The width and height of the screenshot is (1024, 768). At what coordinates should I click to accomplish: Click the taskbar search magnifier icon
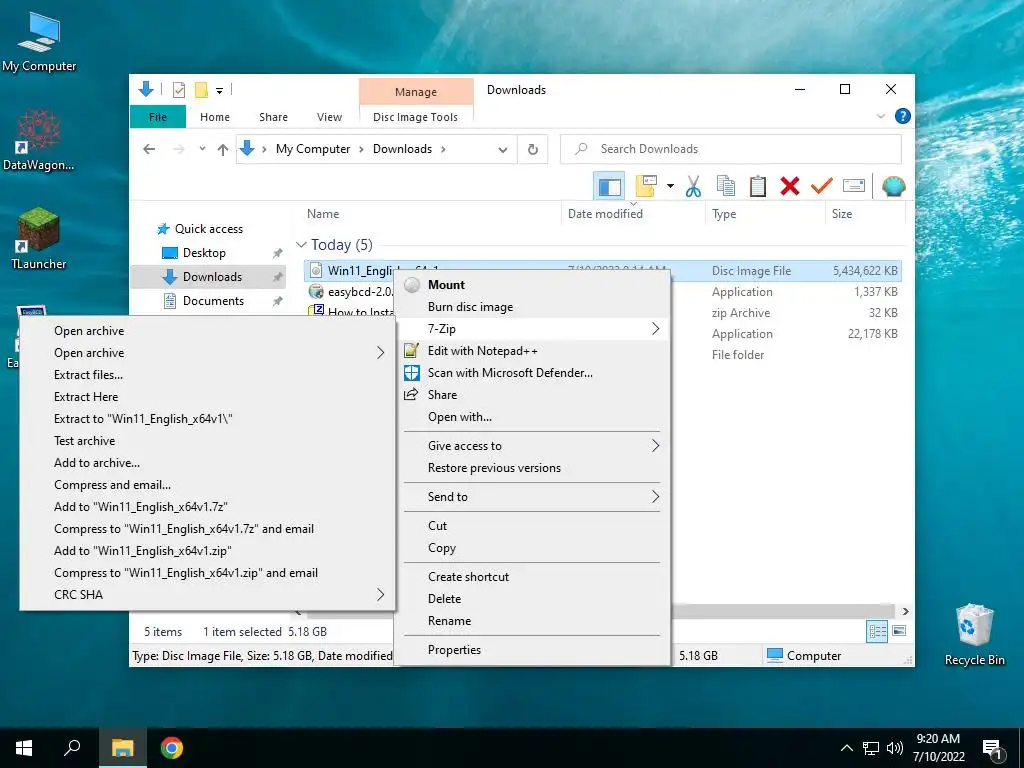click(72, 748)
